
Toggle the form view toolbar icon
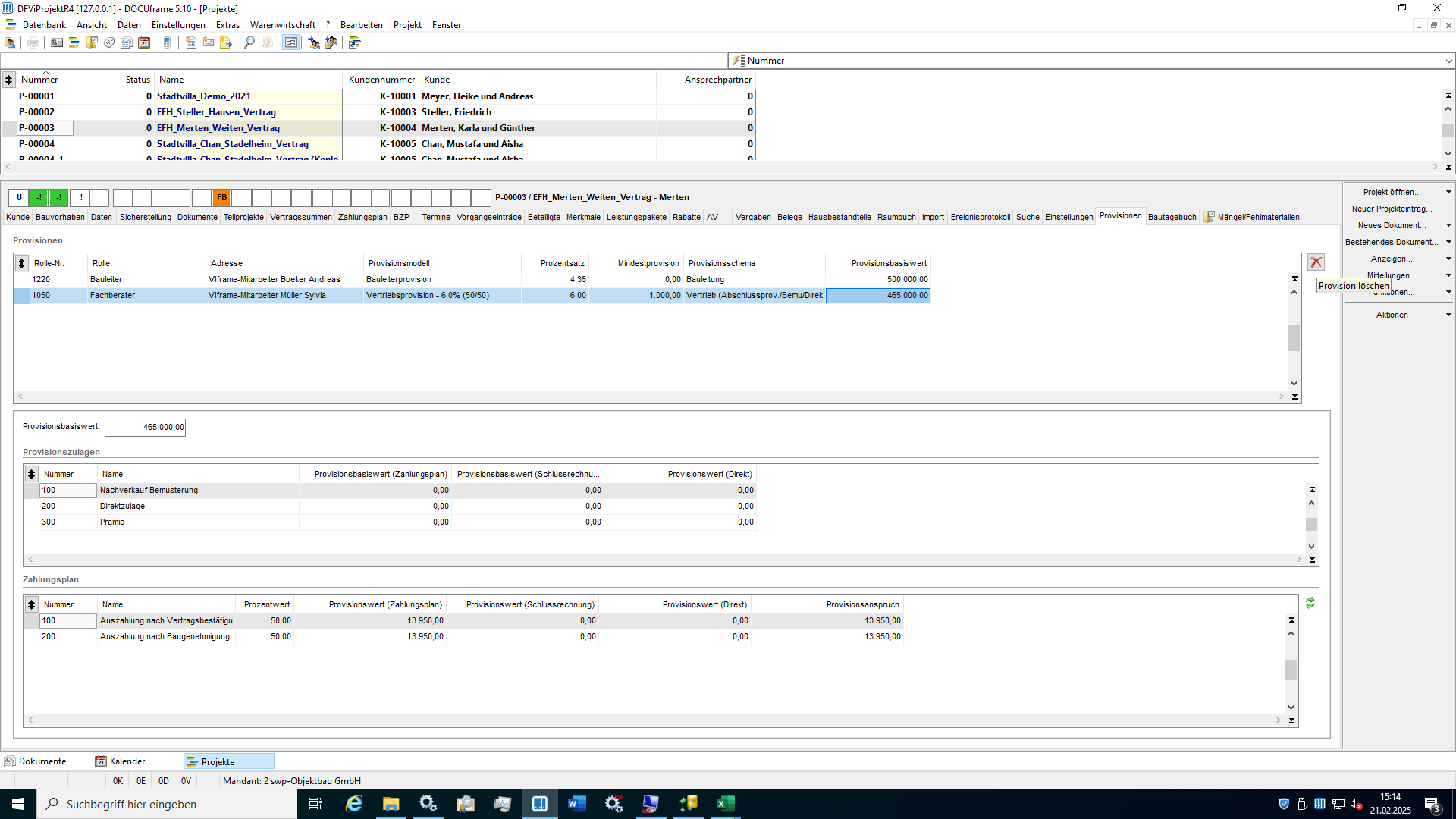click(290, 42)
